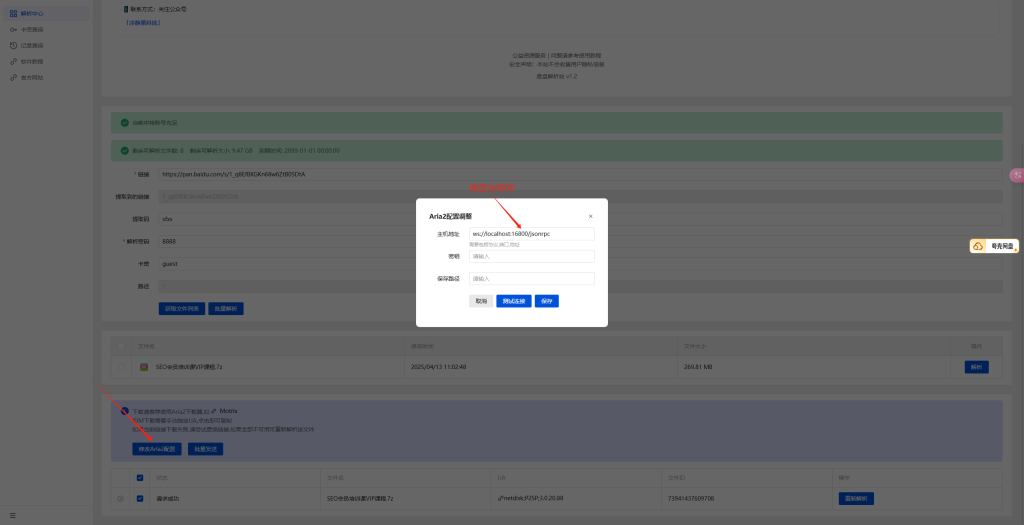Click the 主机地址 input field

[531, 234]
